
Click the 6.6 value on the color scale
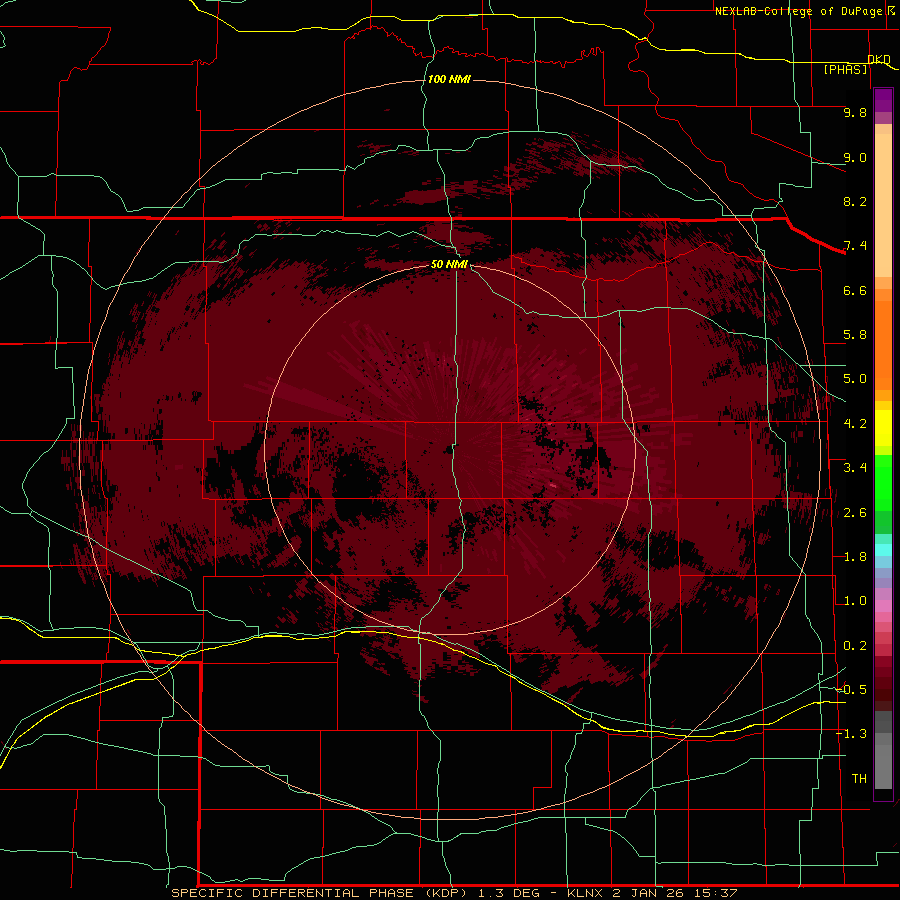[x=855, y=290]
